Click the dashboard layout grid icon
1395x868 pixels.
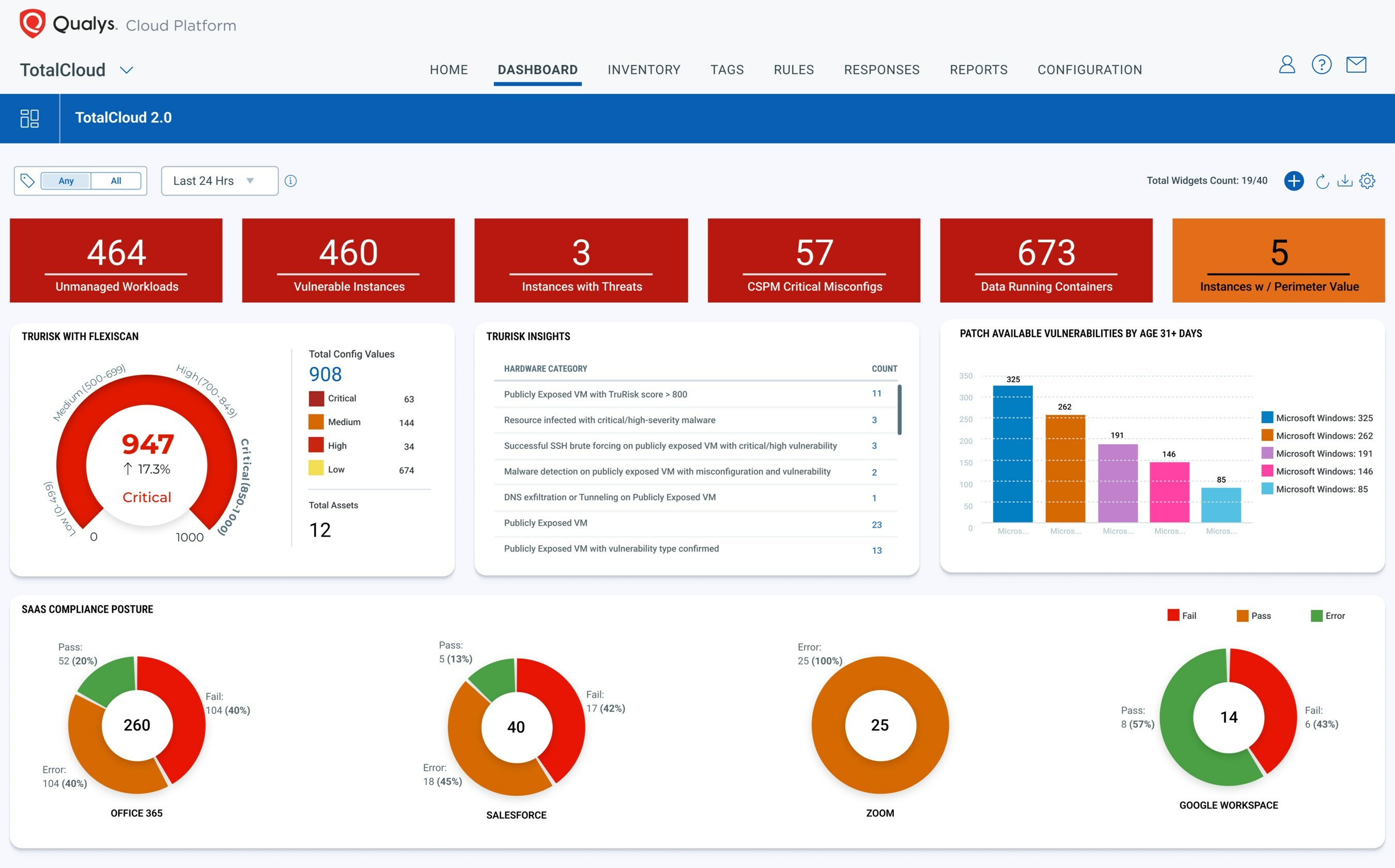(x=29, y=118)
